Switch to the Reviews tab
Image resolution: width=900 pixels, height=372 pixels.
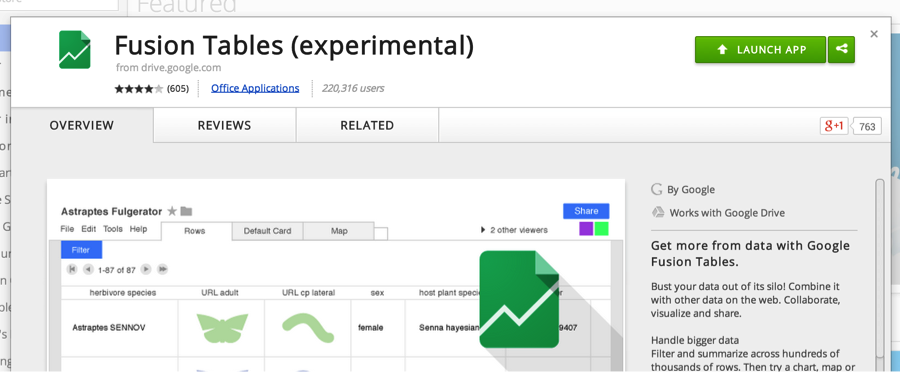(x=224, y=125)
